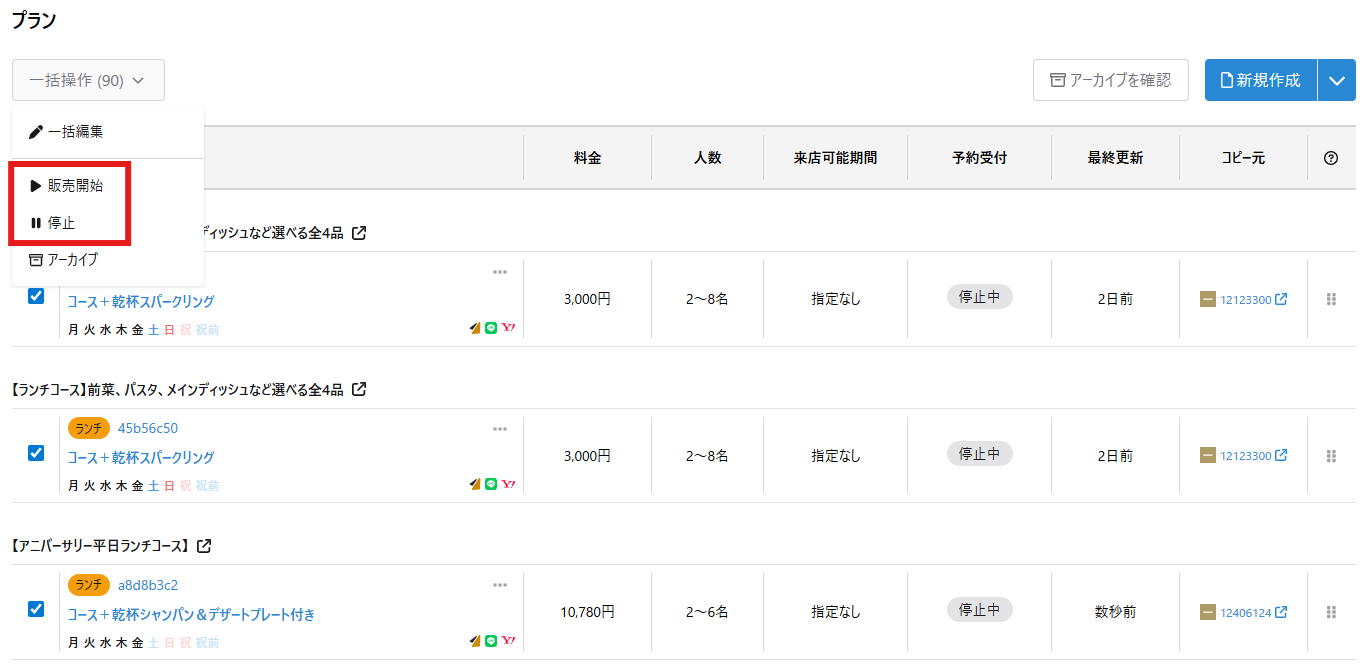Select 販売開始 from the bulk menu
Viewport: 1371px width, 669px height.
pos(66,186)
